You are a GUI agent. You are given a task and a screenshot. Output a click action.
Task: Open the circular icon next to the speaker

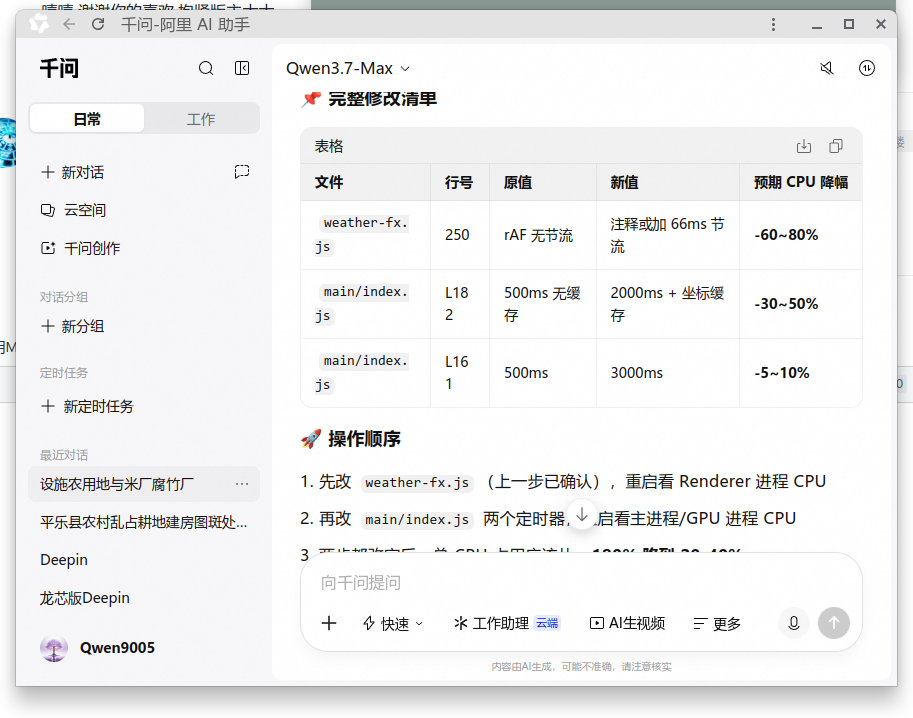866,68
